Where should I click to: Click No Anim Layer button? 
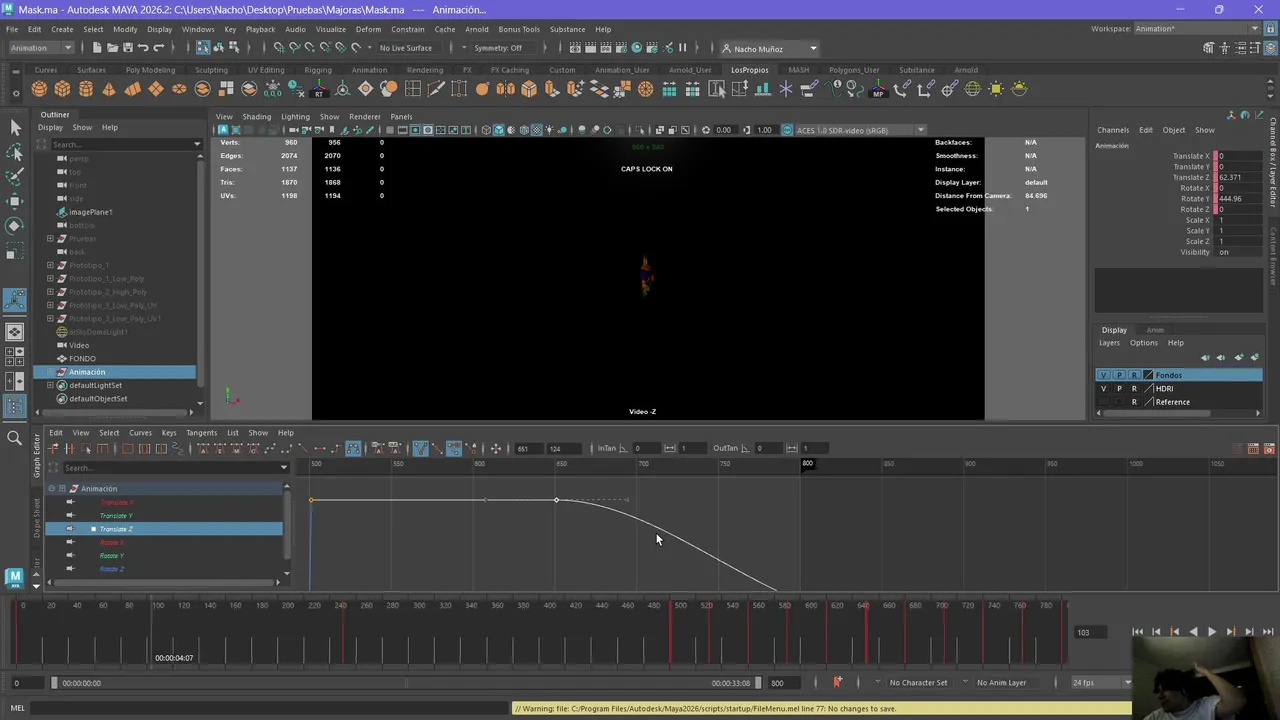point(1001,682)
